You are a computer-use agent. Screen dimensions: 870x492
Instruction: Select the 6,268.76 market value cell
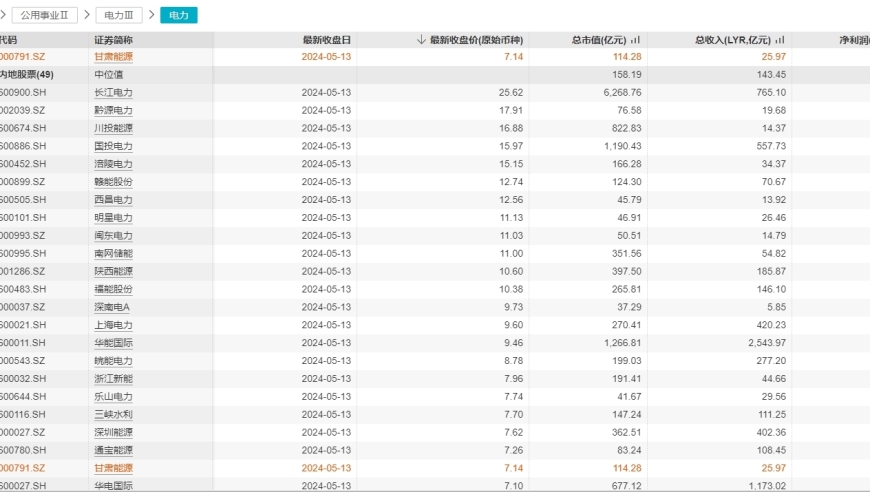[x=623, y=93]
